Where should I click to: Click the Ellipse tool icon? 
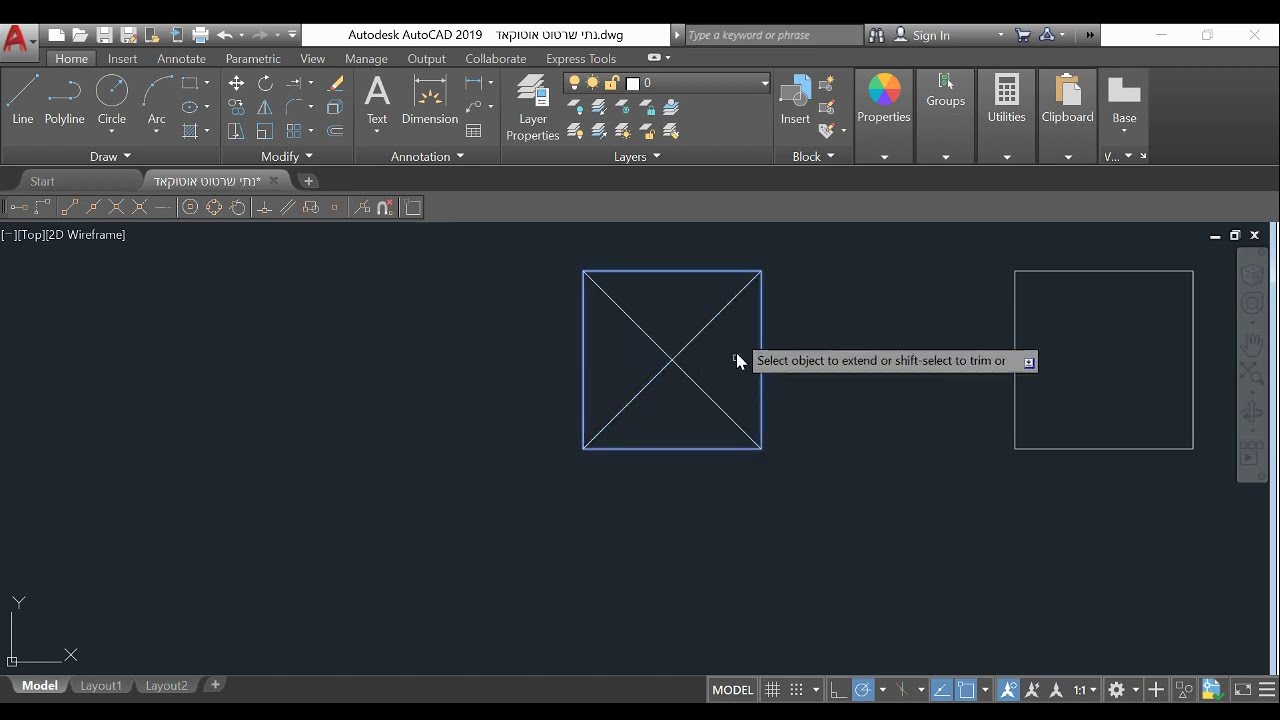[189, 107]
